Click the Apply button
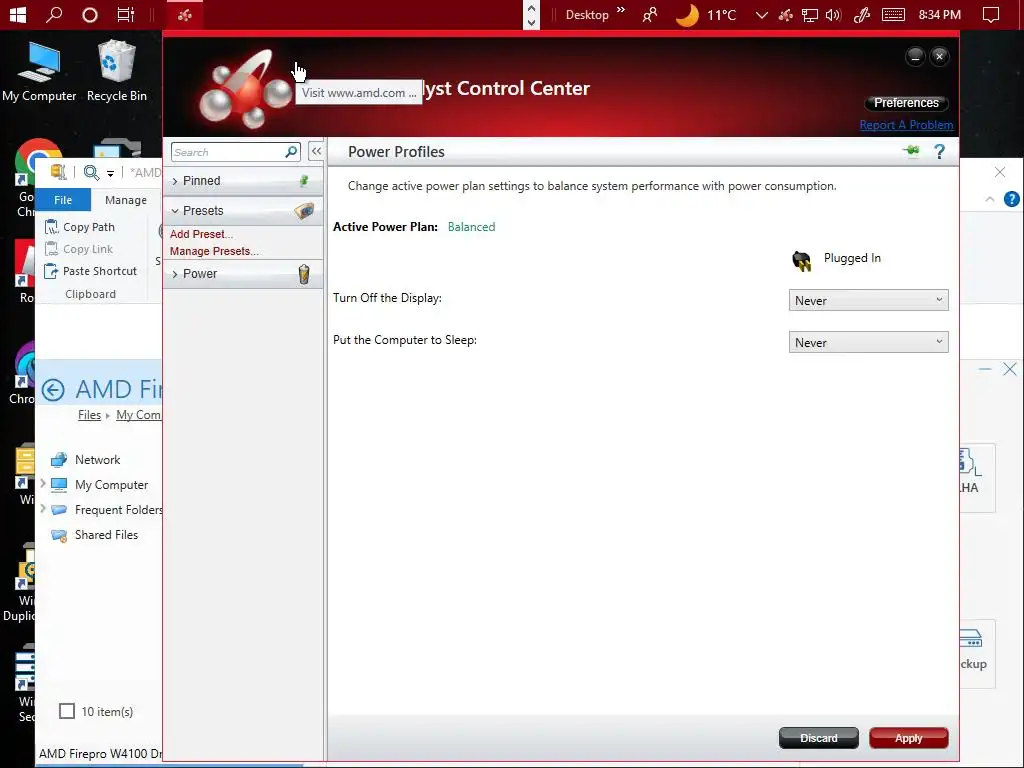 pyautogui.click(x=908, y=738)
